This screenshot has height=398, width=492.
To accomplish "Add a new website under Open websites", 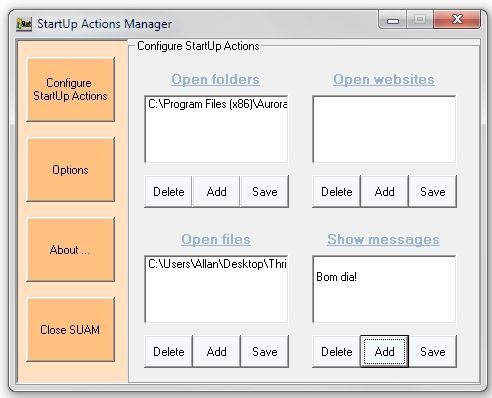I will [x=385, y=192].
